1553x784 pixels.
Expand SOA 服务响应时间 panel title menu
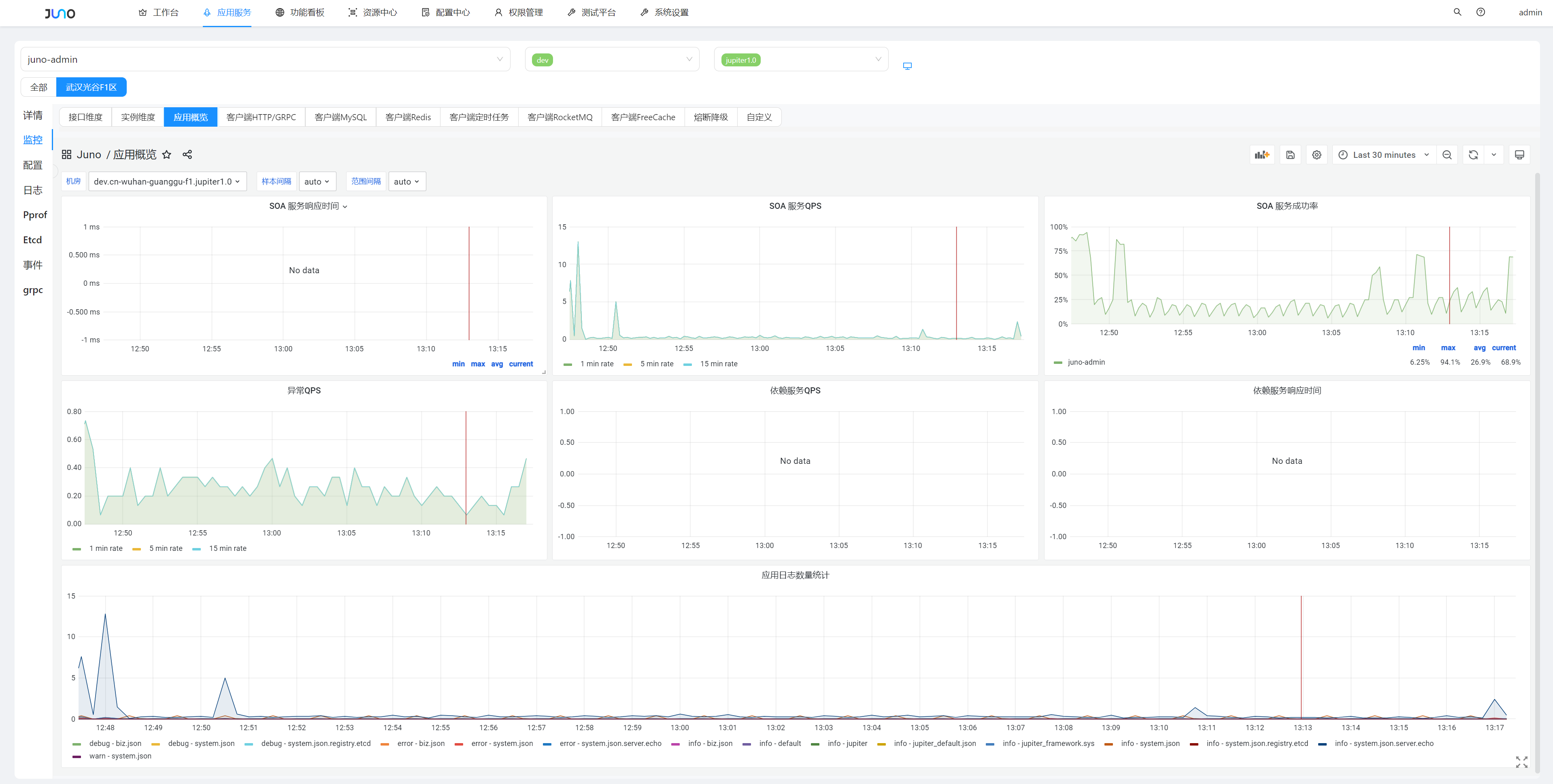click(308, 206)
